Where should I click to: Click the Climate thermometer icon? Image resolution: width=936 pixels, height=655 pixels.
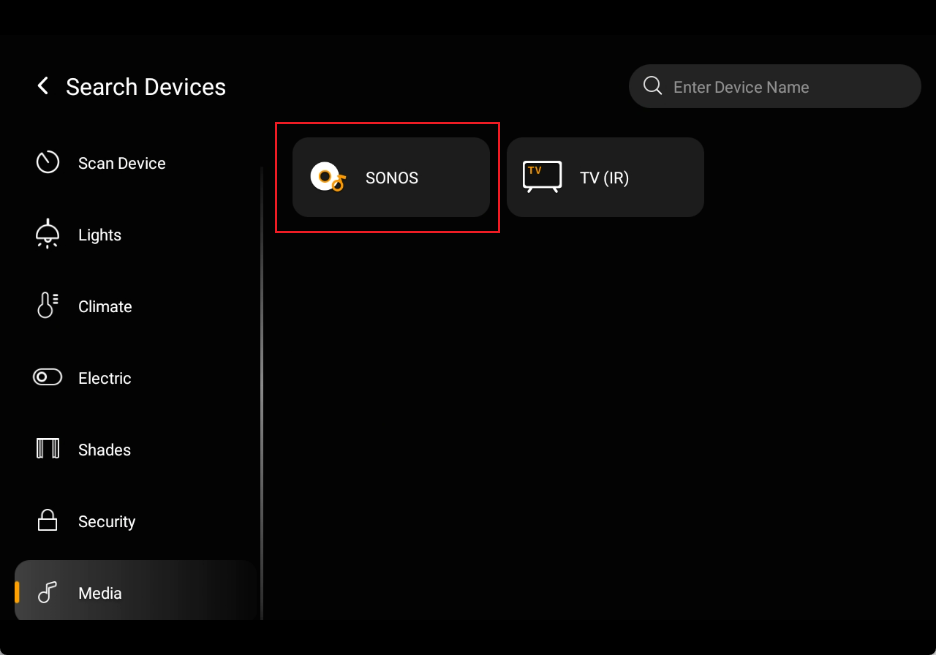[x=48, y=305]
